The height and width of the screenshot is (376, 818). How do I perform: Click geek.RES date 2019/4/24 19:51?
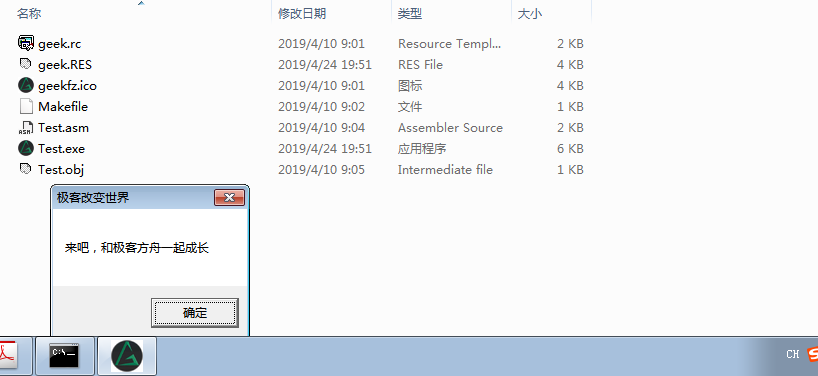point(324,65)
